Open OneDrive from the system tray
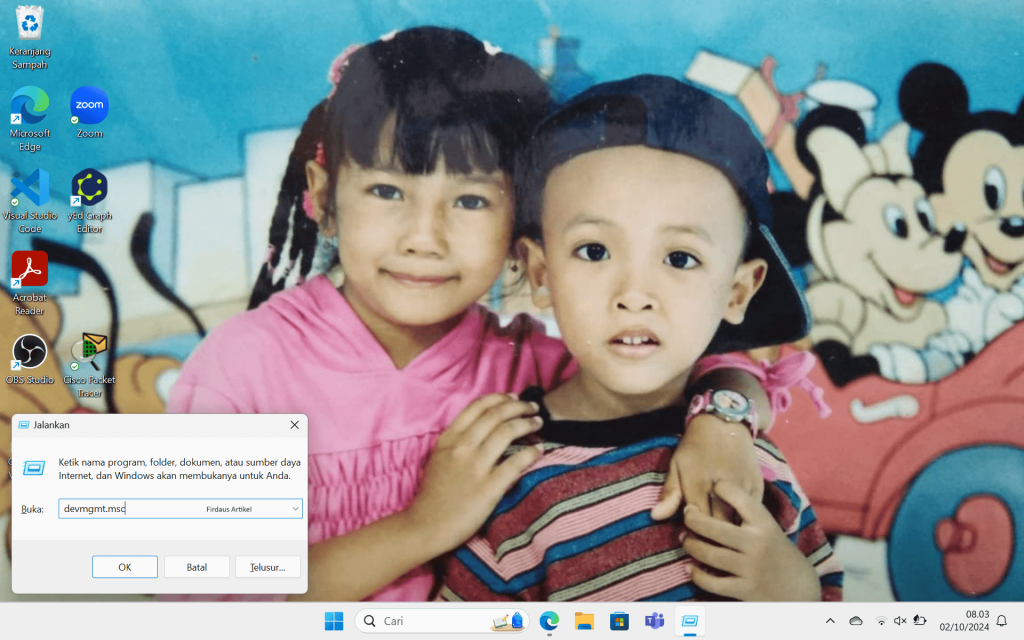 [856, 620]
